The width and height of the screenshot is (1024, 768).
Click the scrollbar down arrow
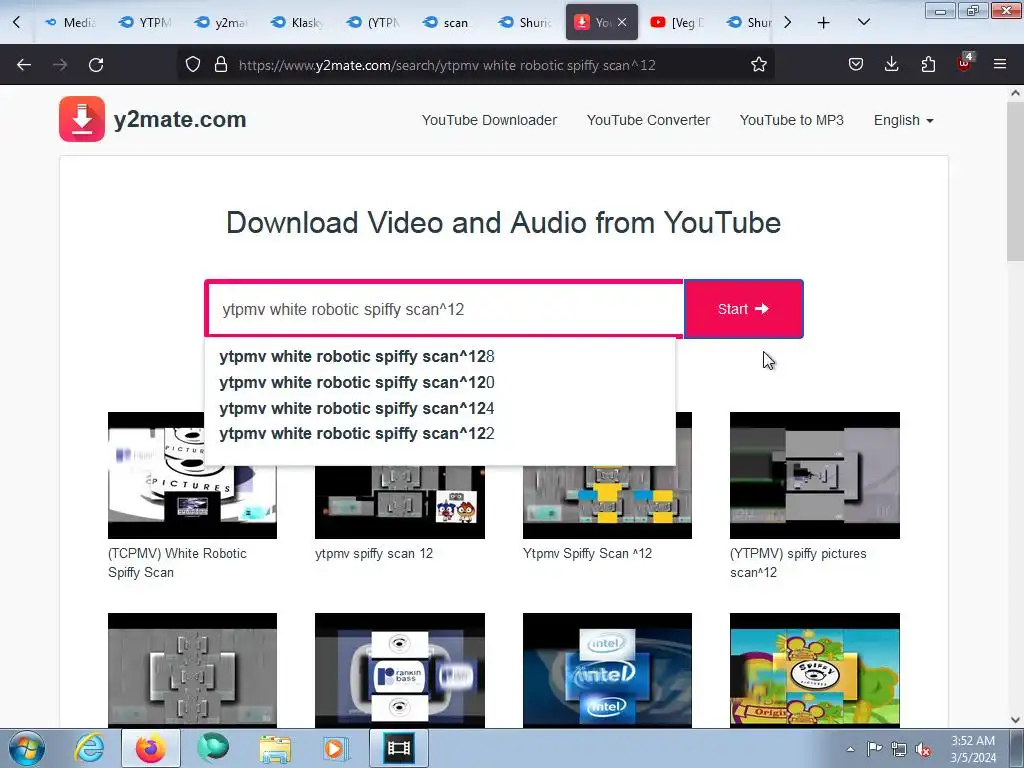pos(1015,720)
